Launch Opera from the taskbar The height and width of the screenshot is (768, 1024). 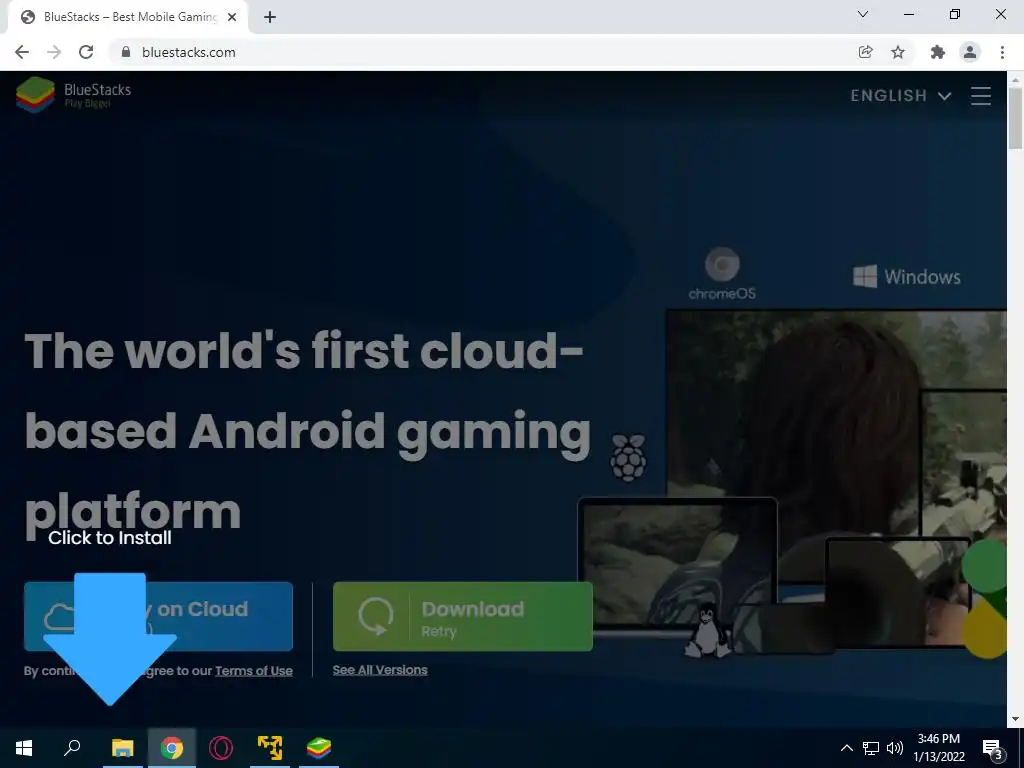click(x=221, y=748)
